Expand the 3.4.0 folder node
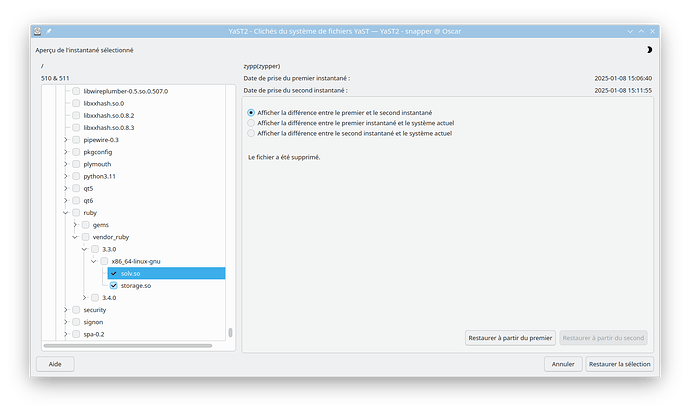This screenshot has height=413, width=690. (85, 298)
